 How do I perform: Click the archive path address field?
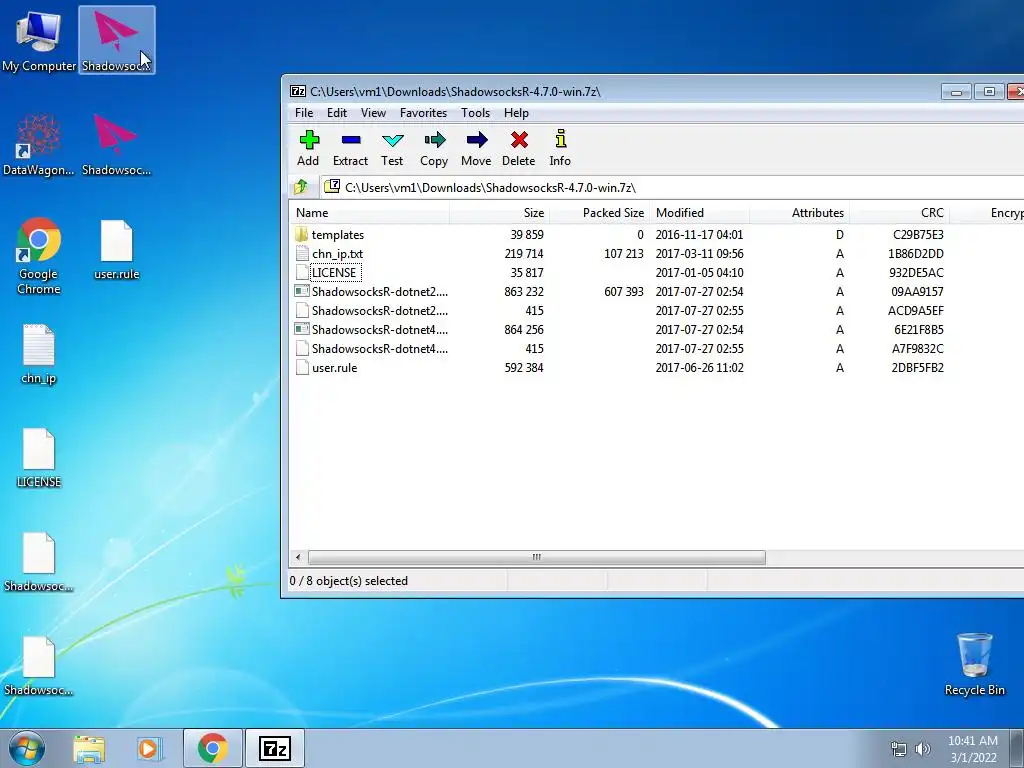pyautogui.click(x=673, y=187)
